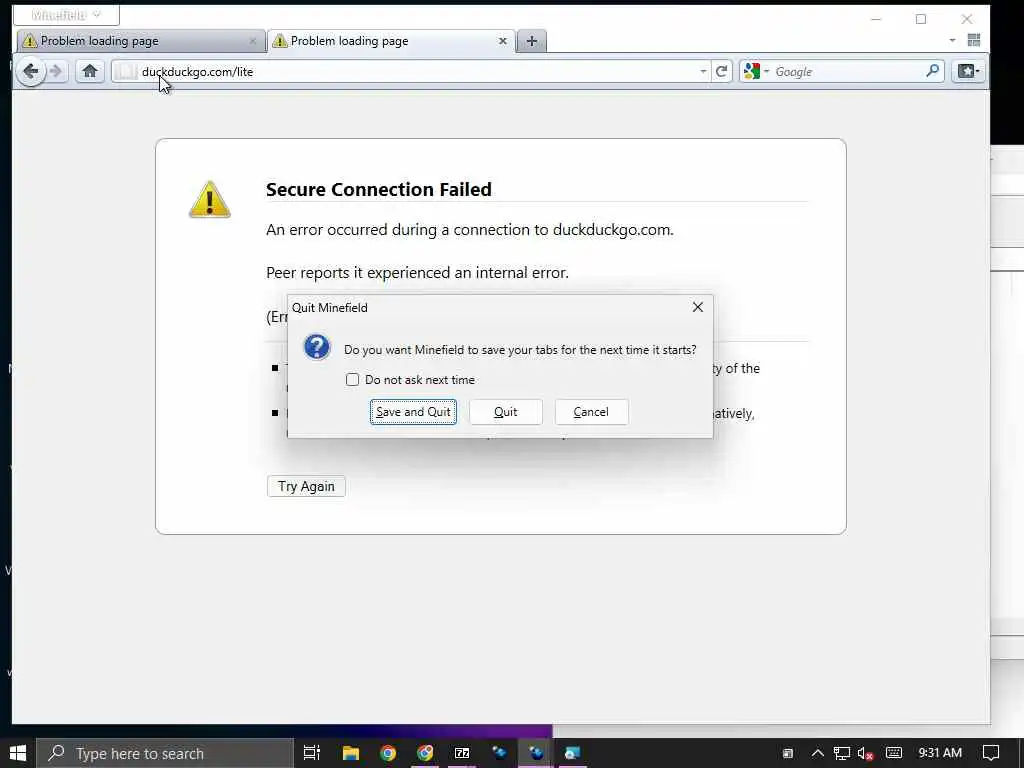The width and height of the screenshot is (1024, 768).
Task: Go to the home page icon
Action: (89, 71)
